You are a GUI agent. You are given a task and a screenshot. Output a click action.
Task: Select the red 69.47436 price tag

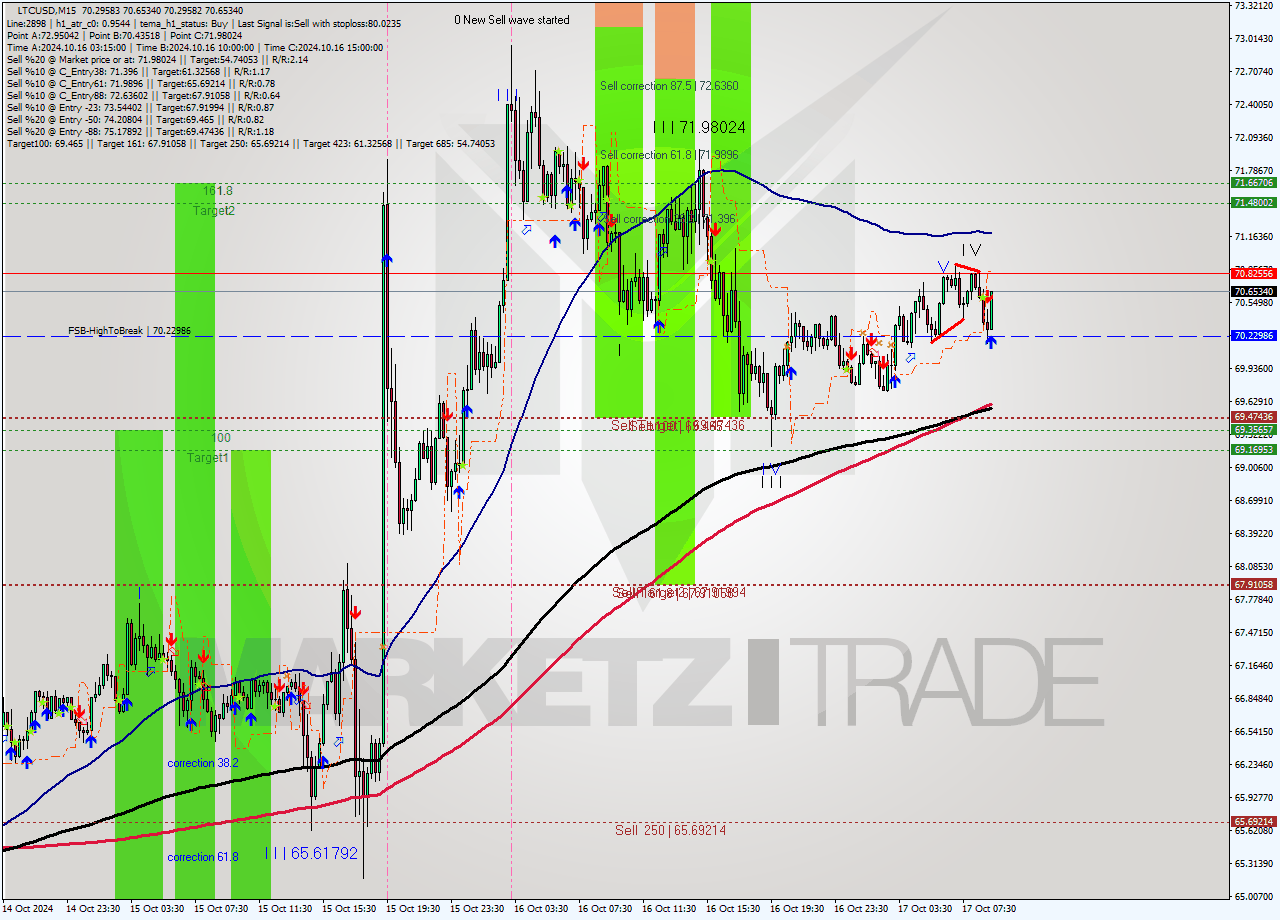[1253, 417]
